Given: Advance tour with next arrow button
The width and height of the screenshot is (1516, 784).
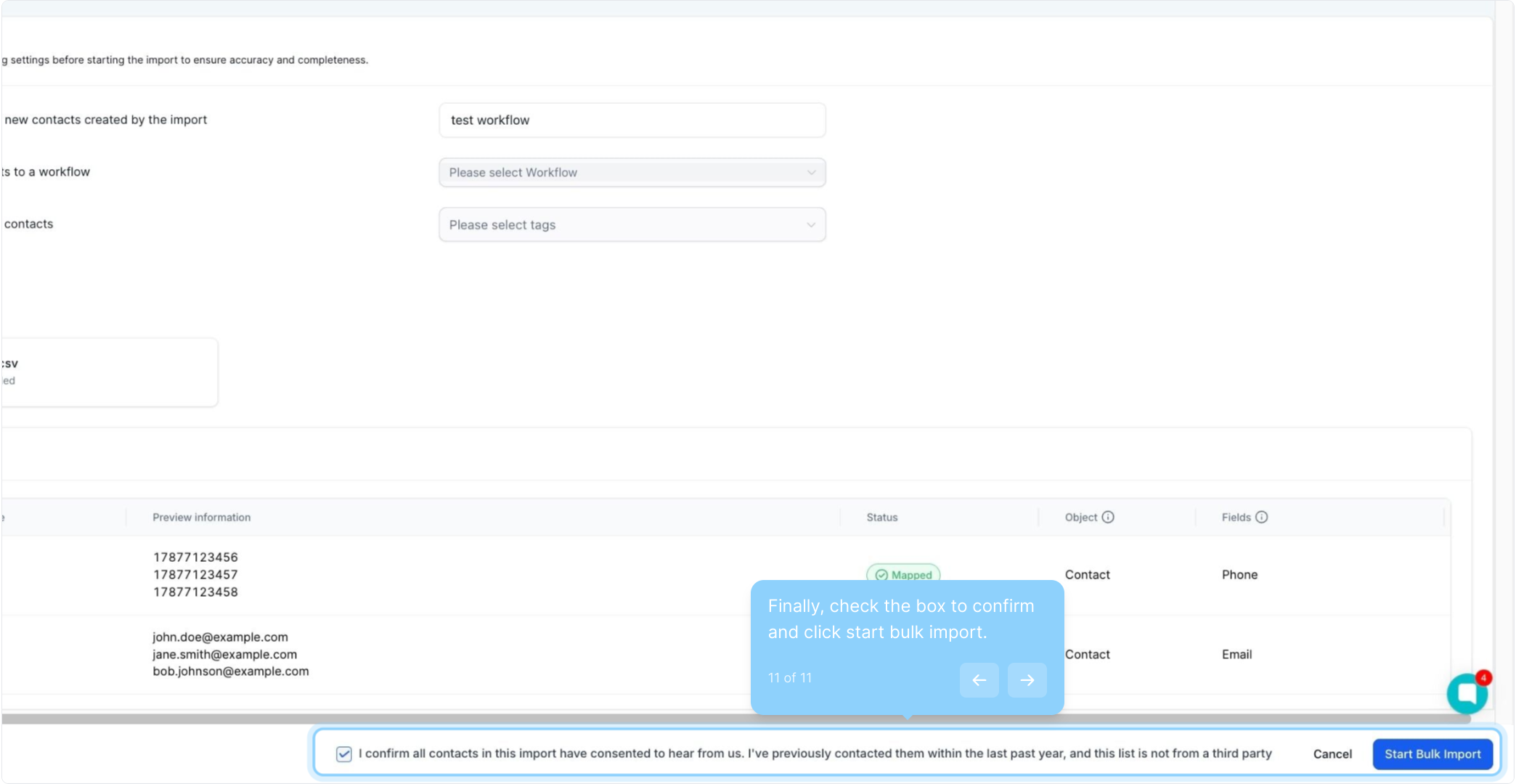Looking at the screenshot, I should pos(1027,680).
